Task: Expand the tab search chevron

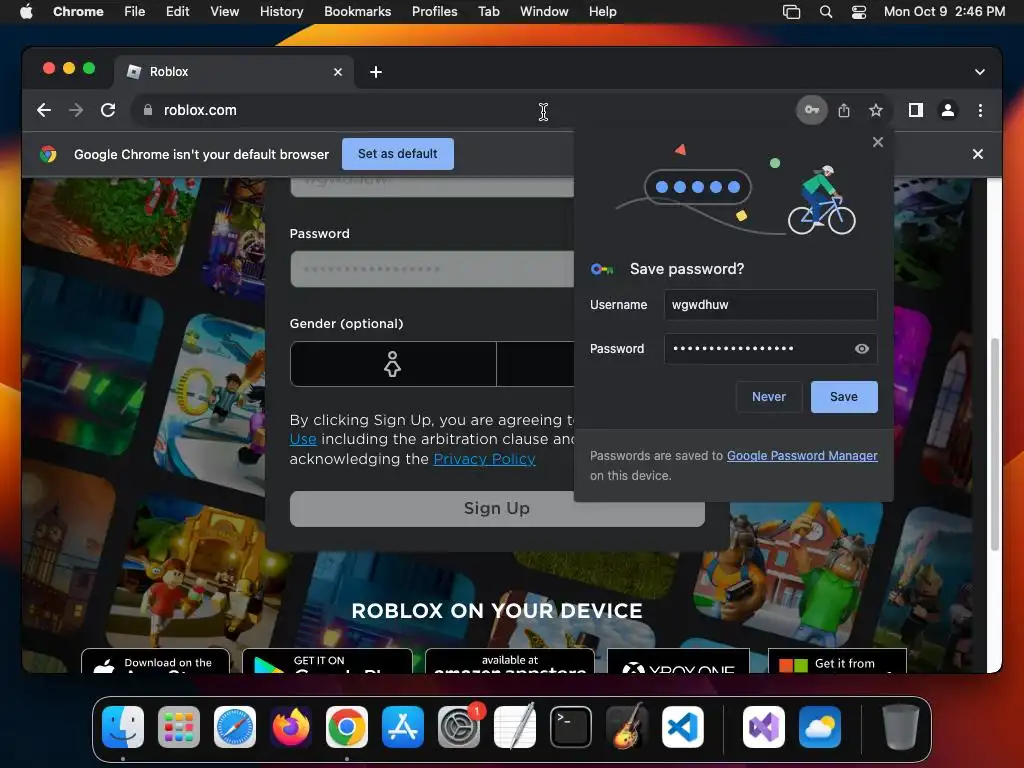Action: (x=980, y=72)
